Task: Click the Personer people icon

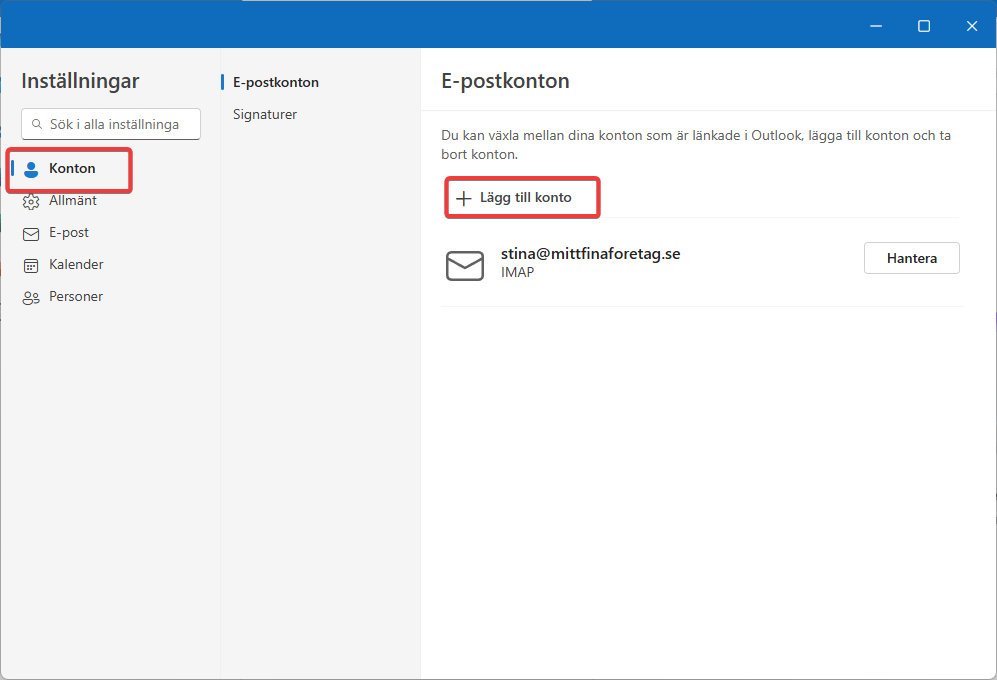Action: [x=31, y=298]
